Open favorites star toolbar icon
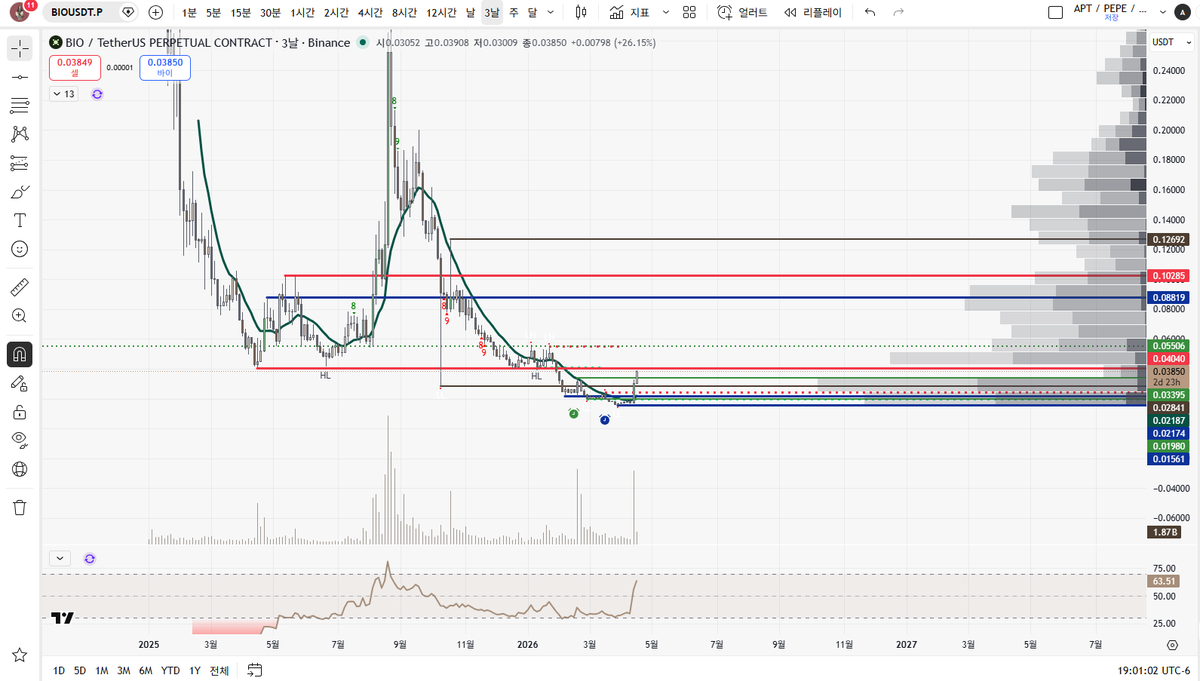 click(x=19, y=655)
